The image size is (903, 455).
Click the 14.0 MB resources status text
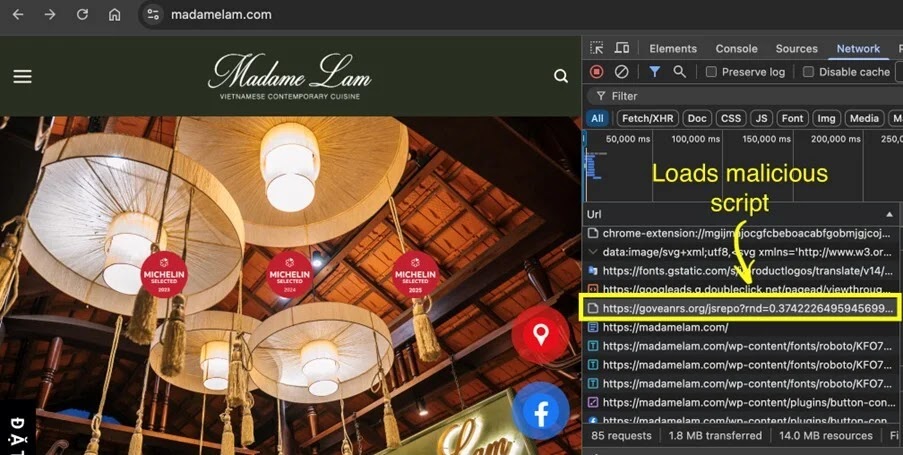coord(825,435)
